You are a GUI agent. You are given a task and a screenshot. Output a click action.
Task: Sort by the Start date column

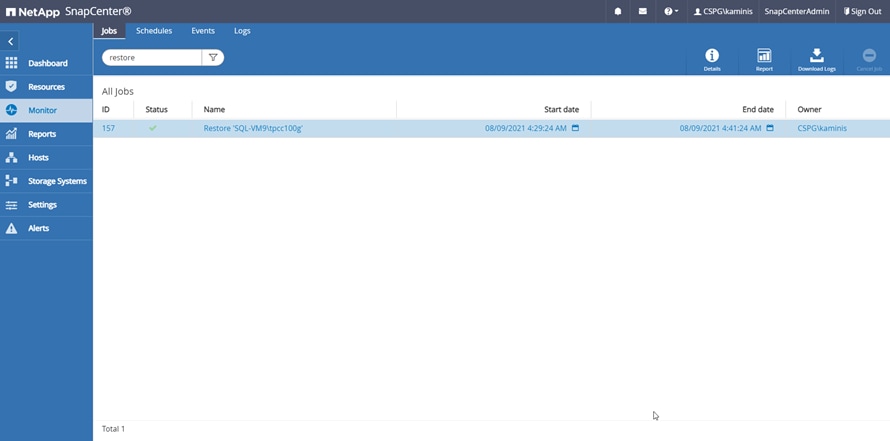click(x=561, y=110)
